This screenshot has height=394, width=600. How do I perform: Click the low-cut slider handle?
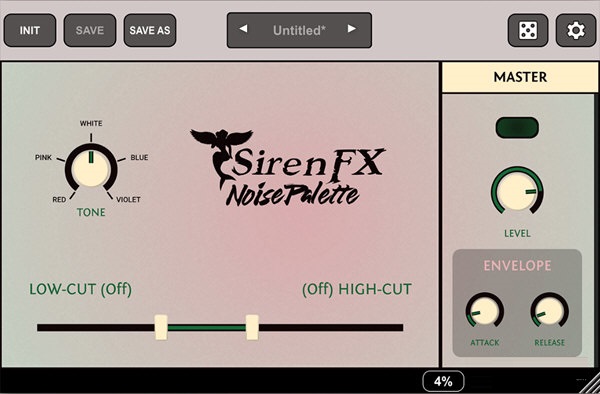pos(161,327)
